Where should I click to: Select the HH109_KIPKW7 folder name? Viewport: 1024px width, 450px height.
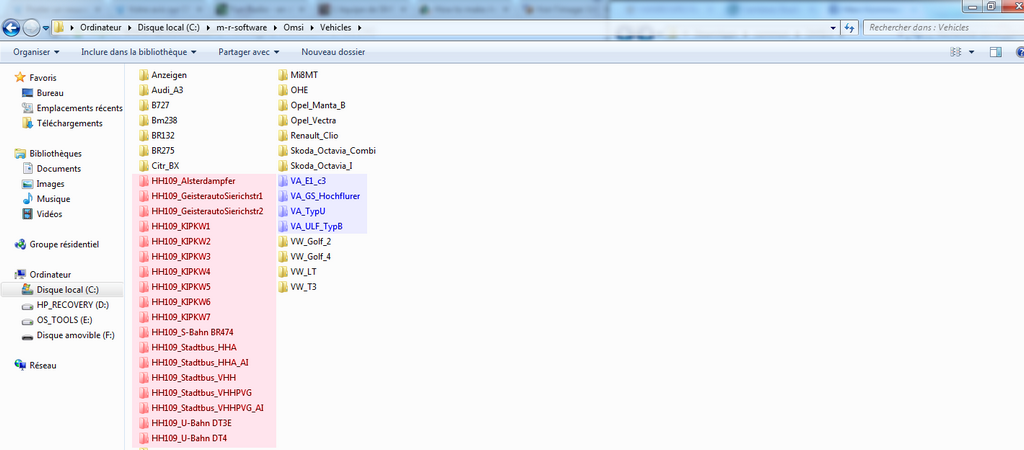click(181, 317)
